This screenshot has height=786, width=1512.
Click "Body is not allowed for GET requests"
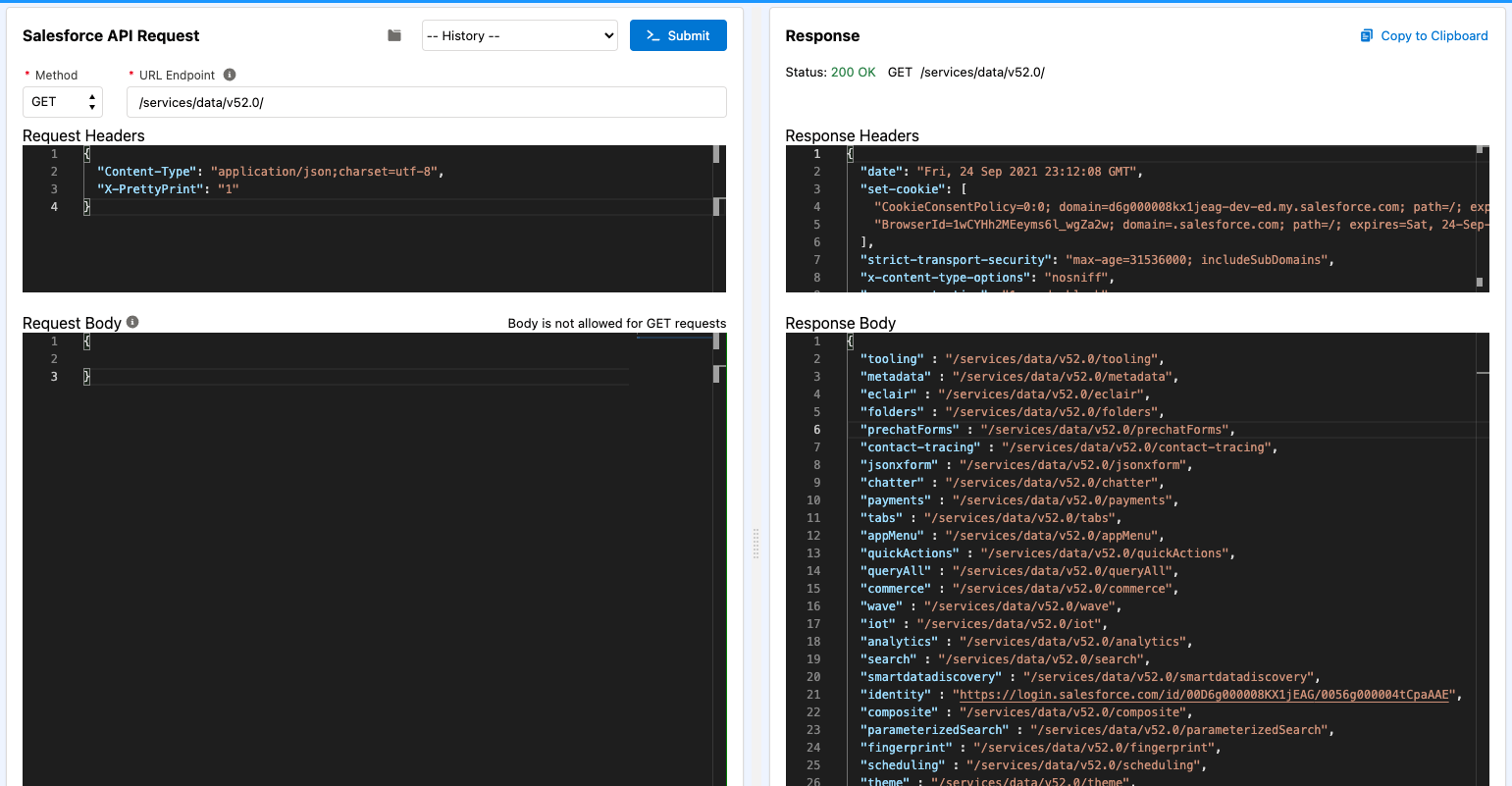pos(617,324)
